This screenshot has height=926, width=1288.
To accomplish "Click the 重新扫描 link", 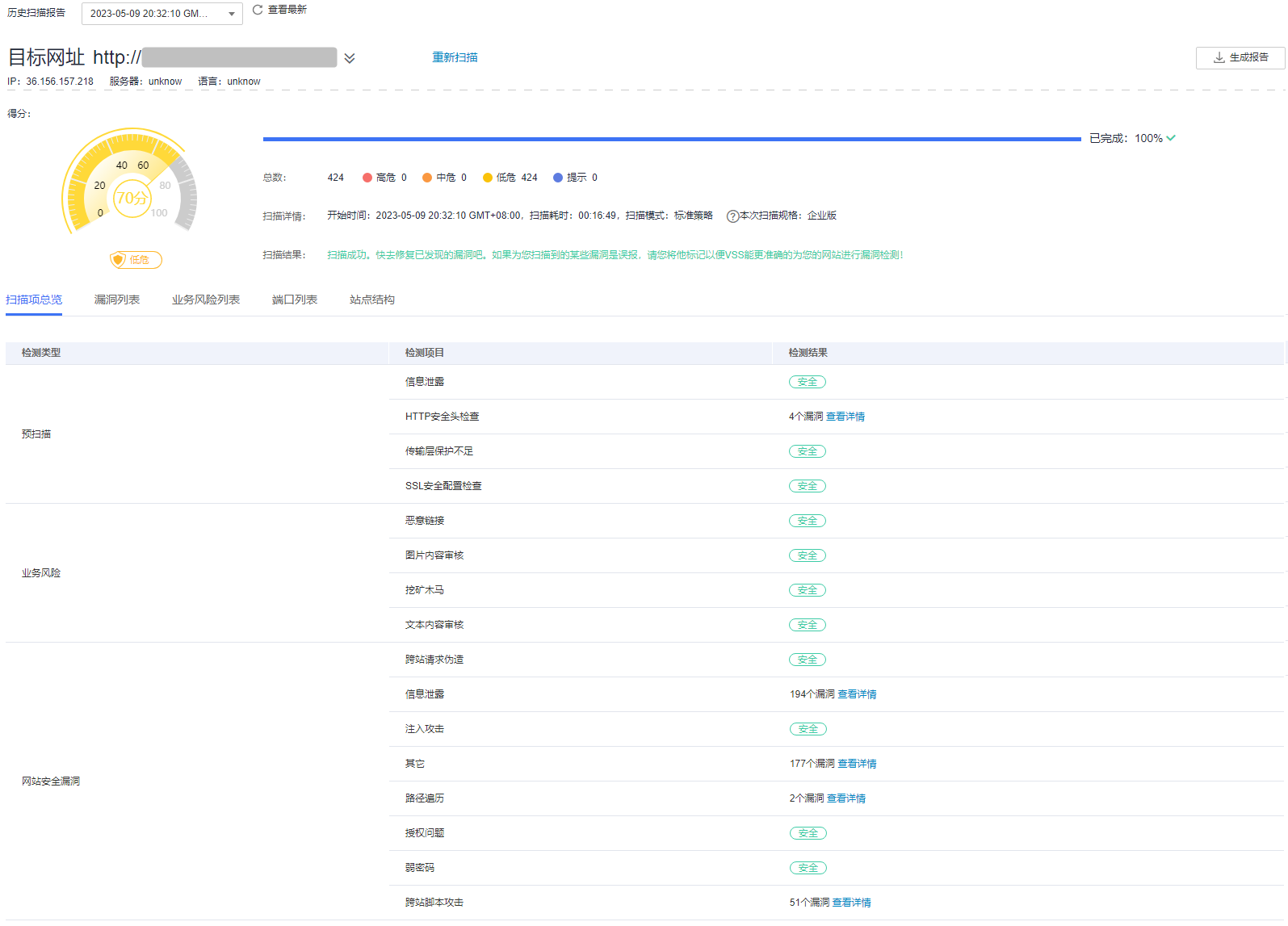I will [455, 57].
